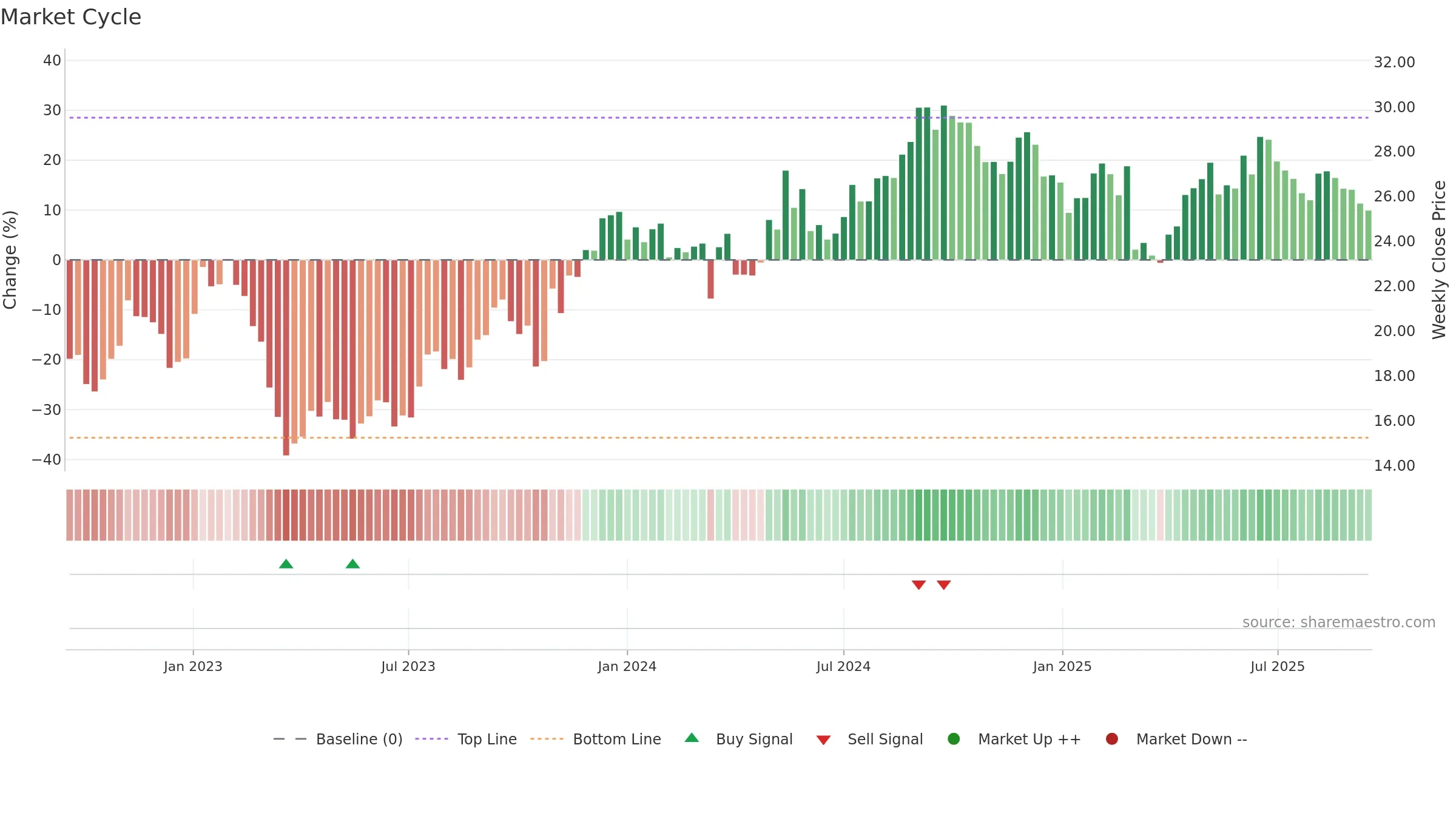Click the orange dotted bottom line on the chart
Screen dimensions: 1456x819
pyautogui.click(x=719, y=437)
